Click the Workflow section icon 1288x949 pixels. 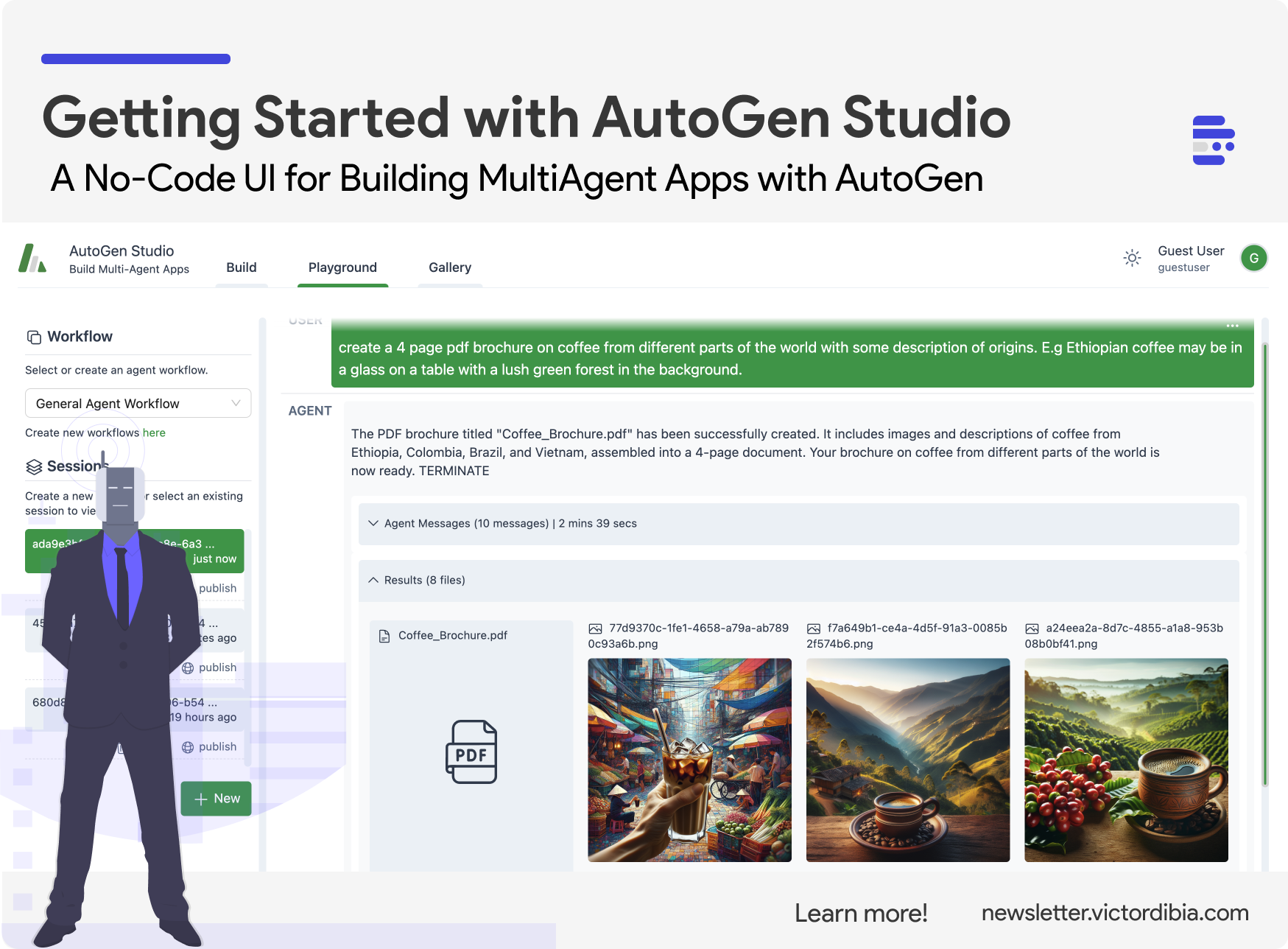34,337
